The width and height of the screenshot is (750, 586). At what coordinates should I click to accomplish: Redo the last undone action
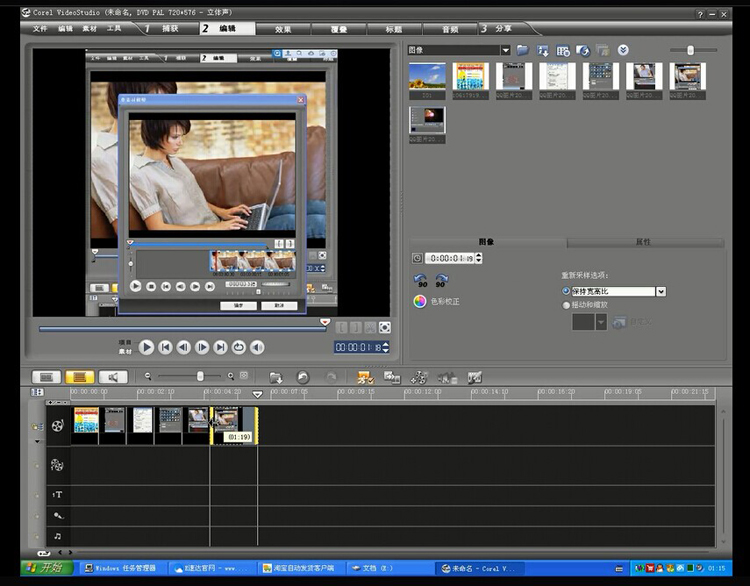(x=331, y=377)
